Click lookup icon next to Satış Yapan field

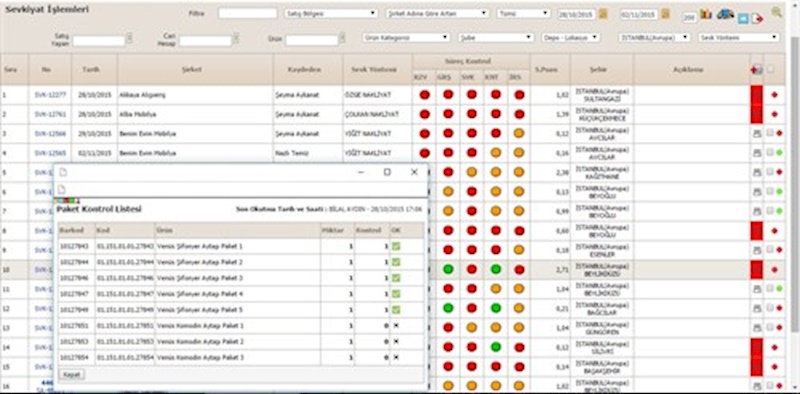click(130, 38)
